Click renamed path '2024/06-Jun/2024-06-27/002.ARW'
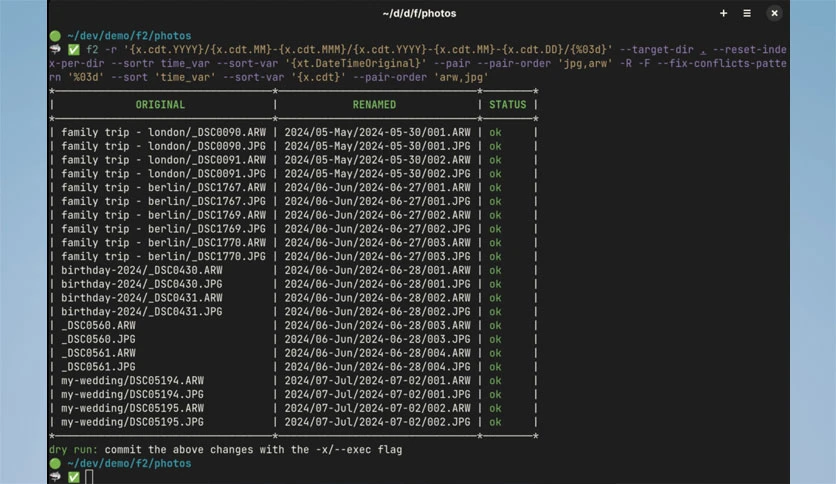Screen dimensions: 836x484 377,215
